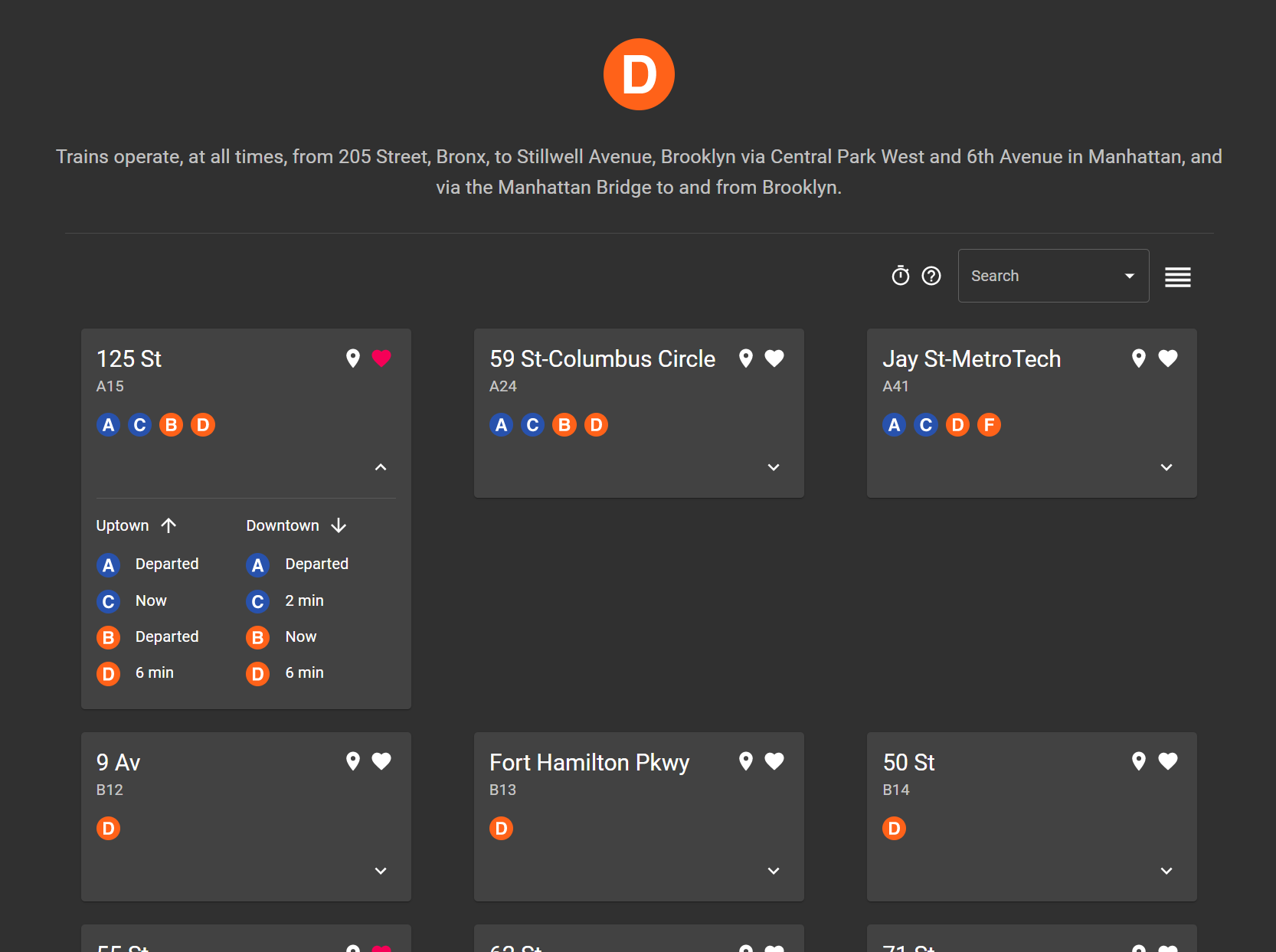Click Downtown A train Departed row
Image resolution: width=1276 pixels, height=952 pixels.
297,564
